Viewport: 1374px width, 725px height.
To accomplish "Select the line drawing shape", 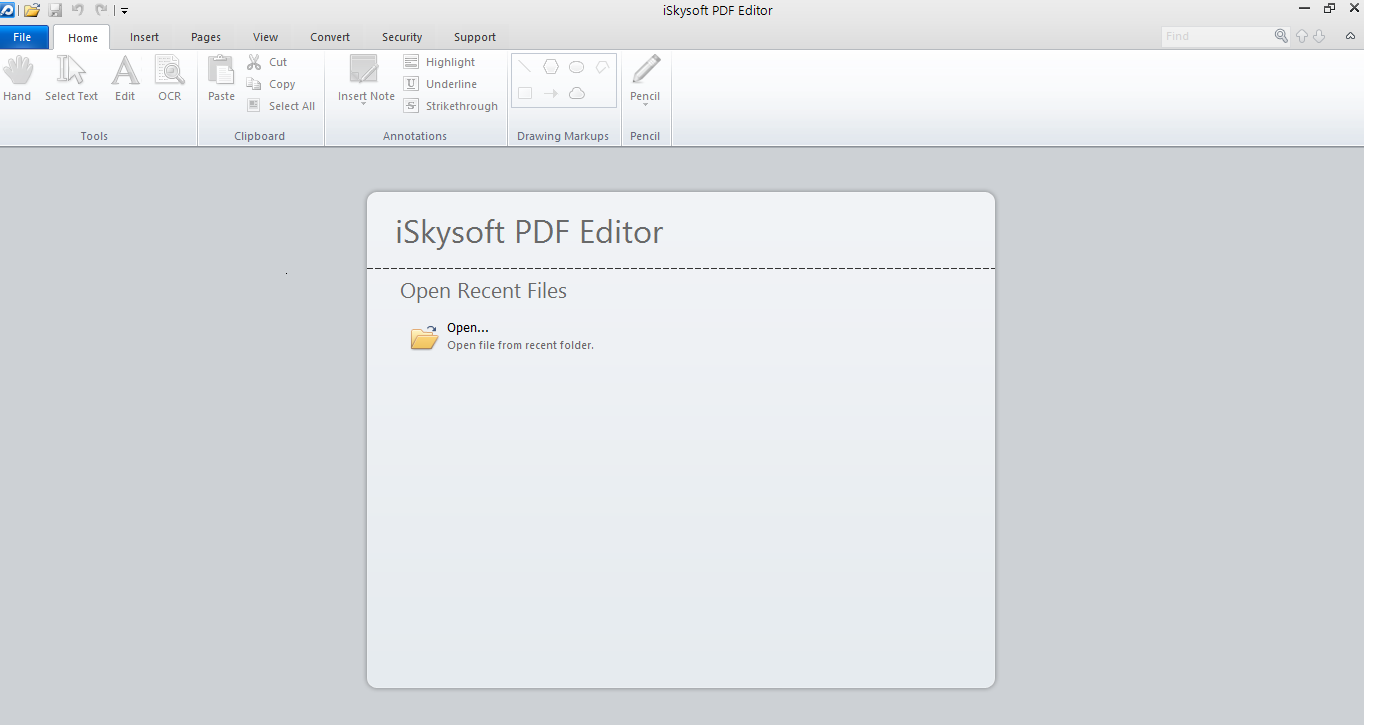I will [x=525, y=67].
